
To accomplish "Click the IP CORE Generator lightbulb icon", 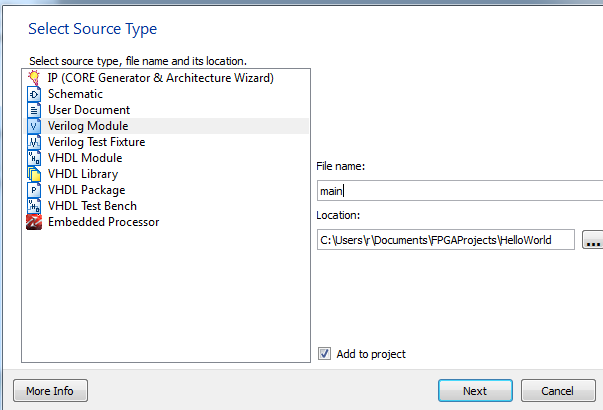I will point(33,78).
